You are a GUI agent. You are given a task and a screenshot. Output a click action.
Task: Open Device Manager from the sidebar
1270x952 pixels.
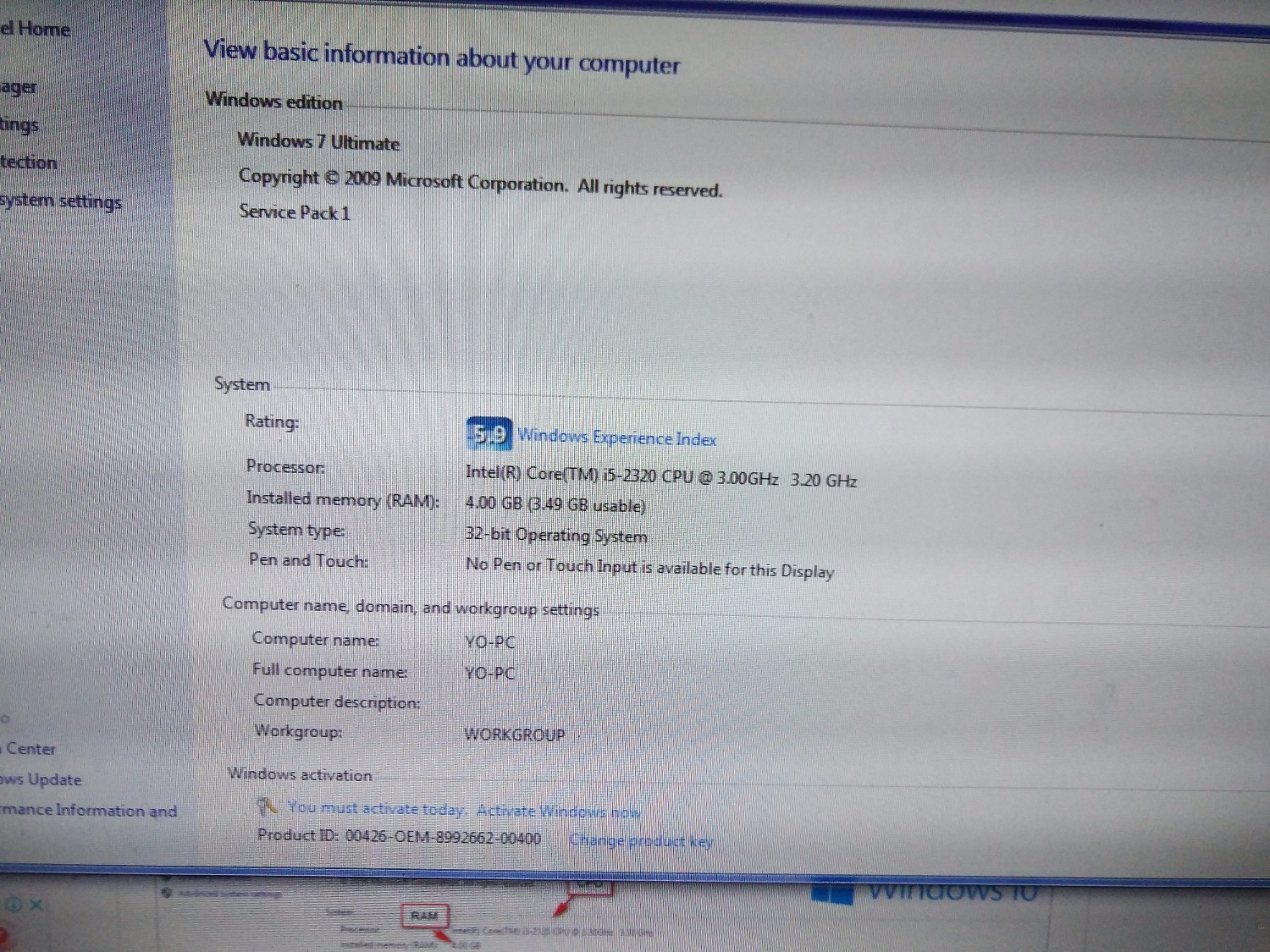(18, 86)
